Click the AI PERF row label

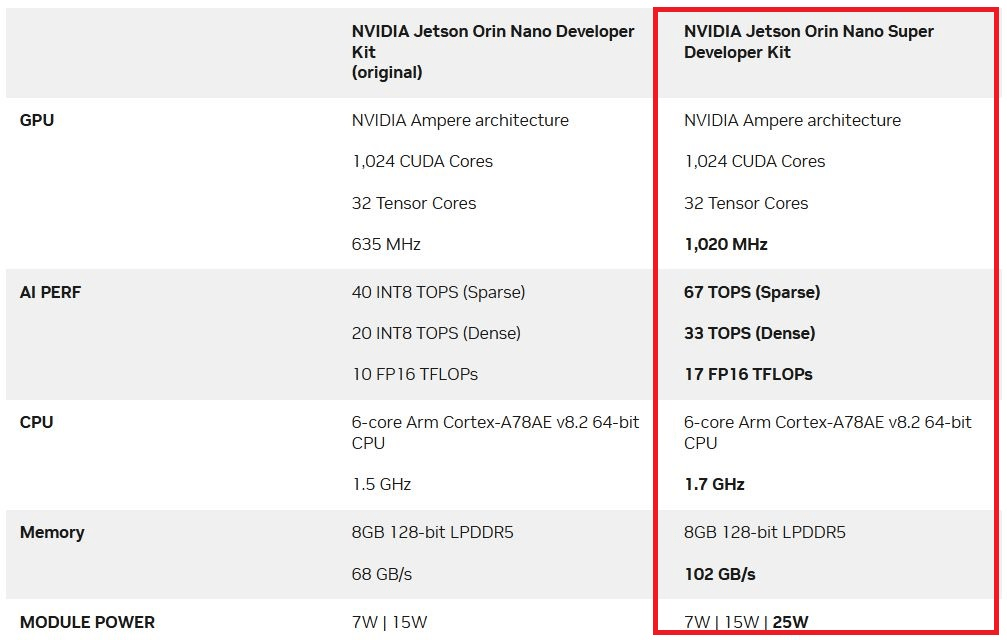point(50,292)
